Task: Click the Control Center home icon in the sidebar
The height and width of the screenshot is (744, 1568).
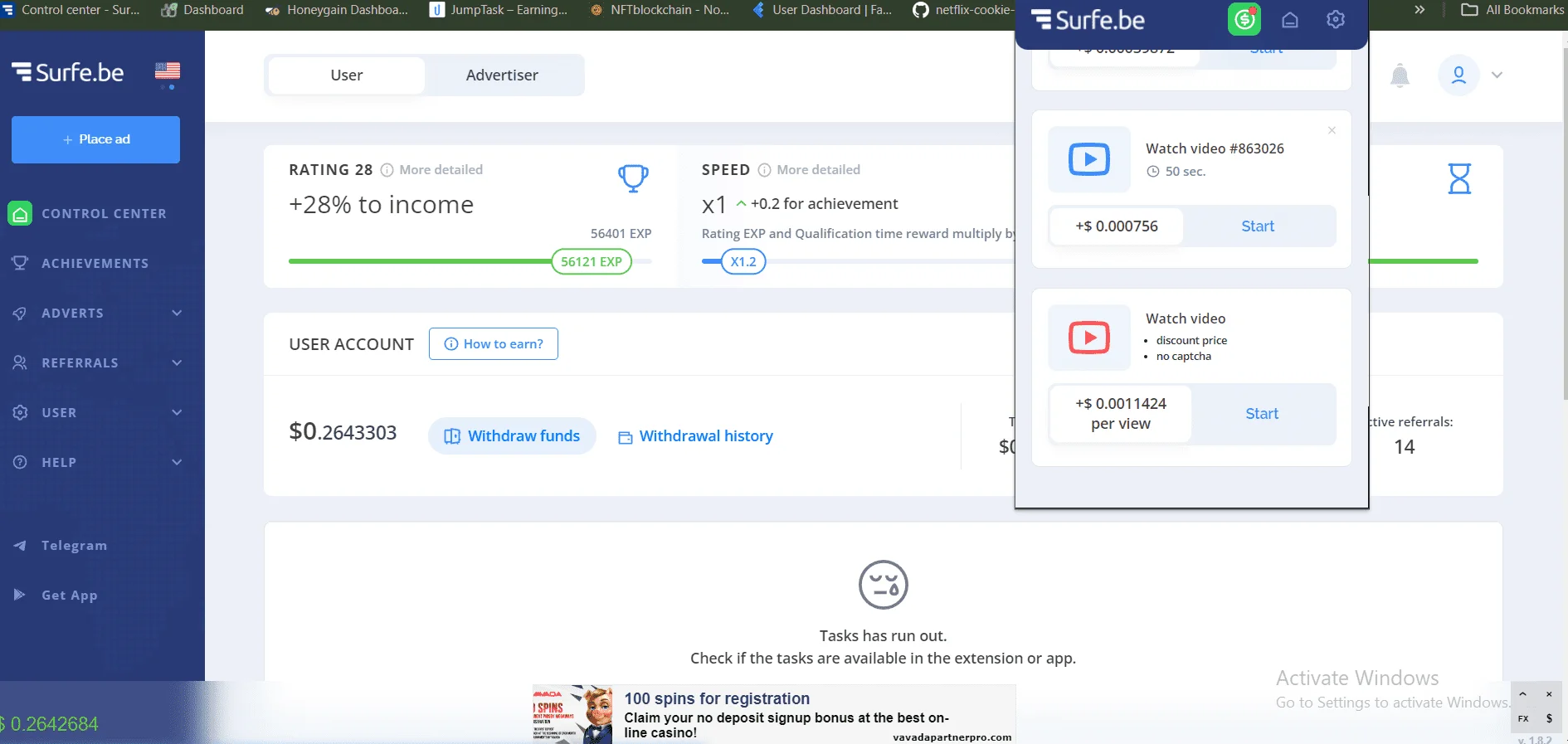Action: (20, 214)
